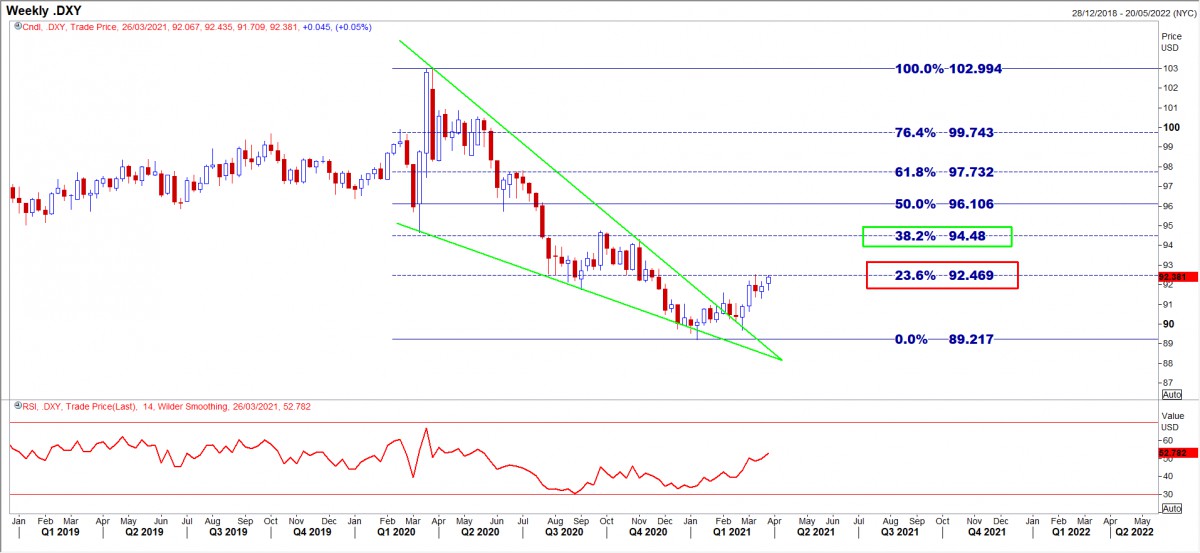Click the Value USD axis header on the RSI panel
The height and width of the screenshot is (553, 1200).
[x=1171, y=419]
